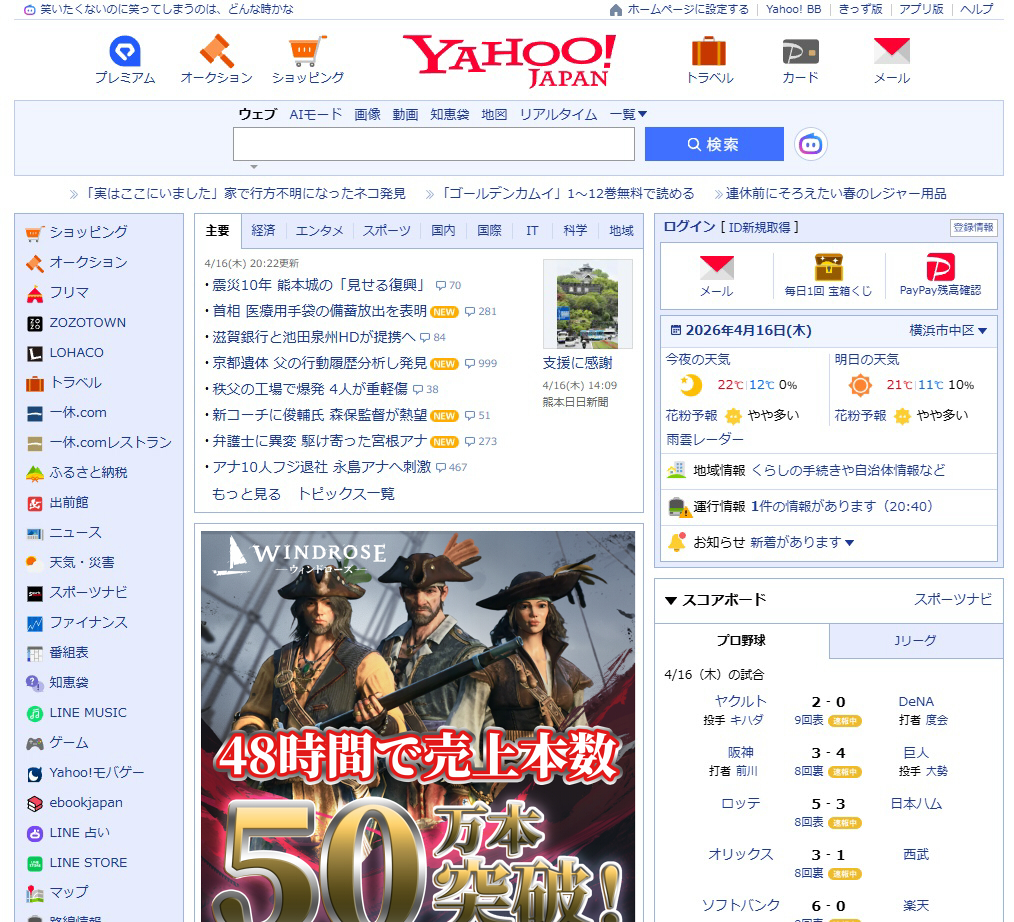Open the daily treasure chest lottery icon

(x=828, y=268)
